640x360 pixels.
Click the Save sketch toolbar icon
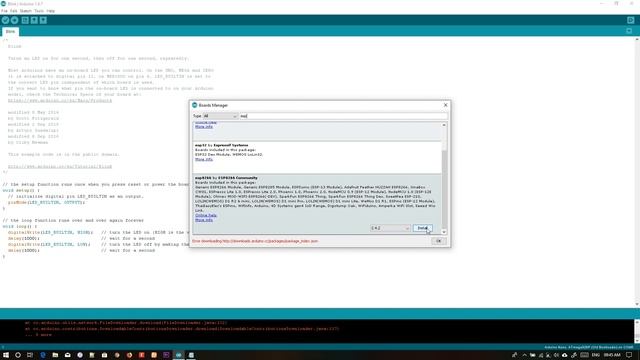43,20
